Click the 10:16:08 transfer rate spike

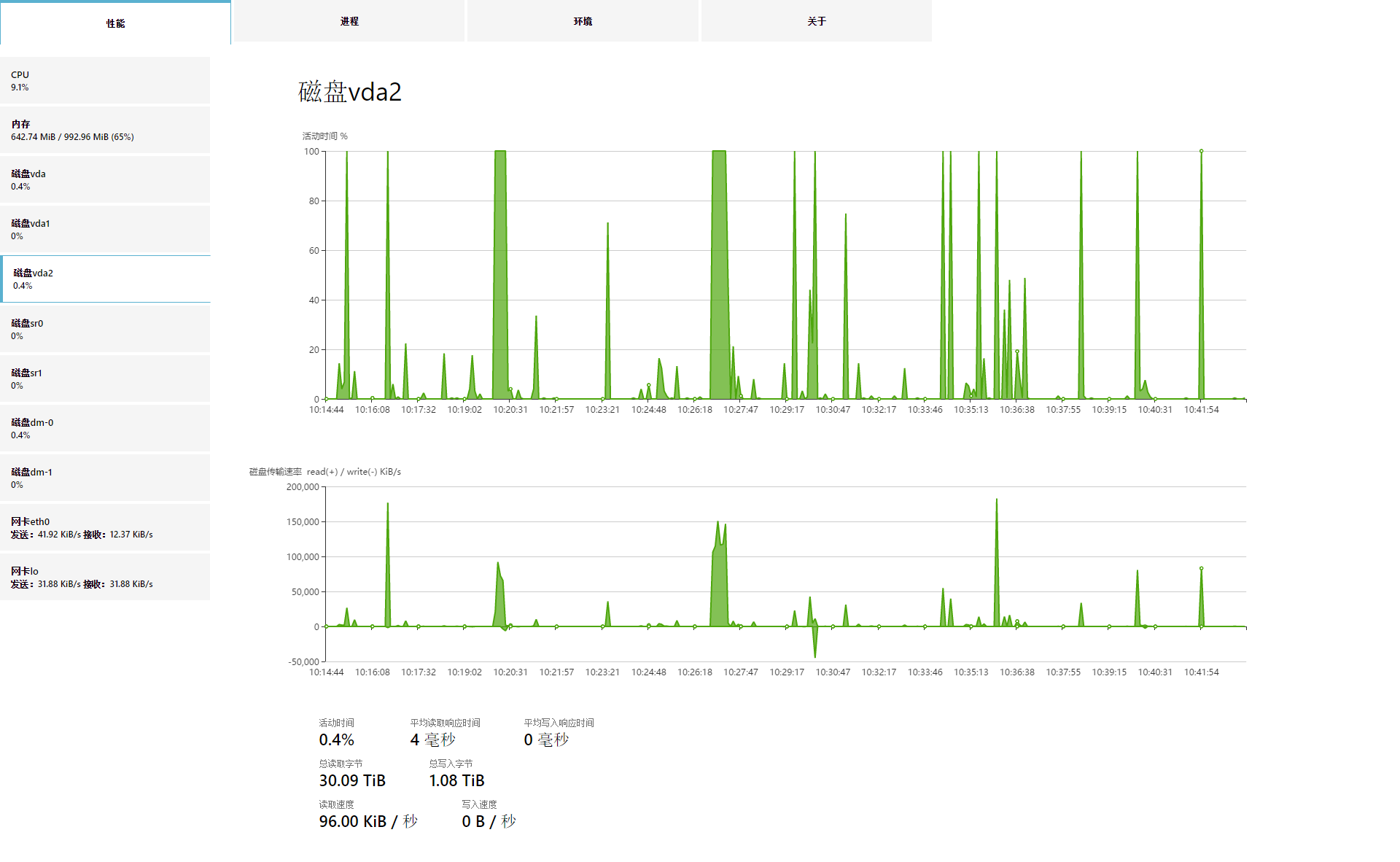[x=387, y=564]
